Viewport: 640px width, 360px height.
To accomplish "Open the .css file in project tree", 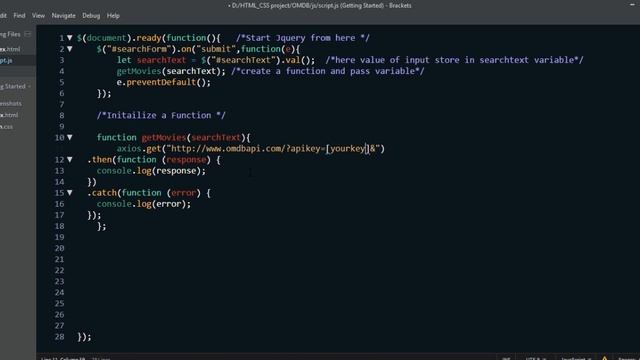I will pyautogui.click(x=7, y=127).
